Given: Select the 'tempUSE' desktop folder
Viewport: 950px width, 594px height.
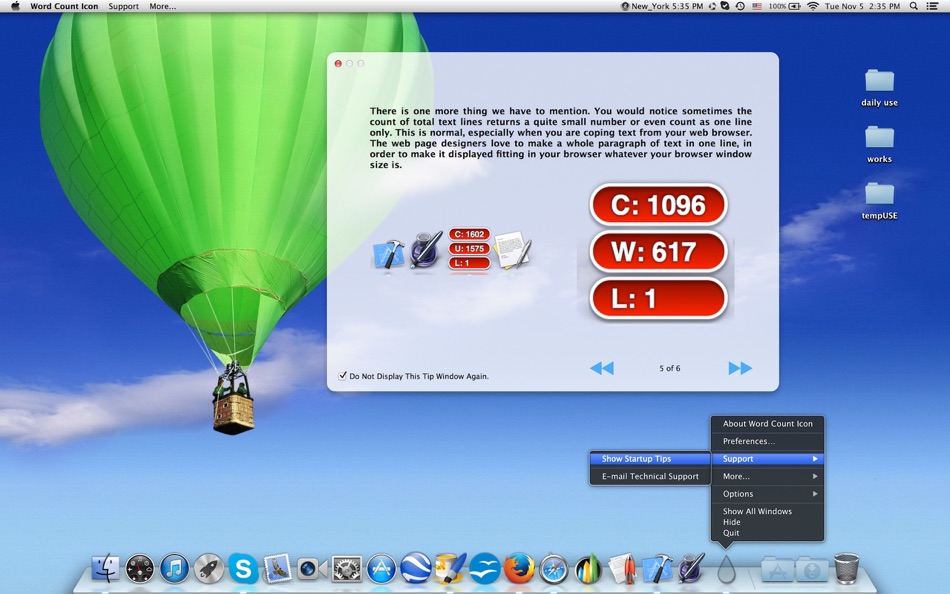Looking at the screenshot, I should click(879, 201).
